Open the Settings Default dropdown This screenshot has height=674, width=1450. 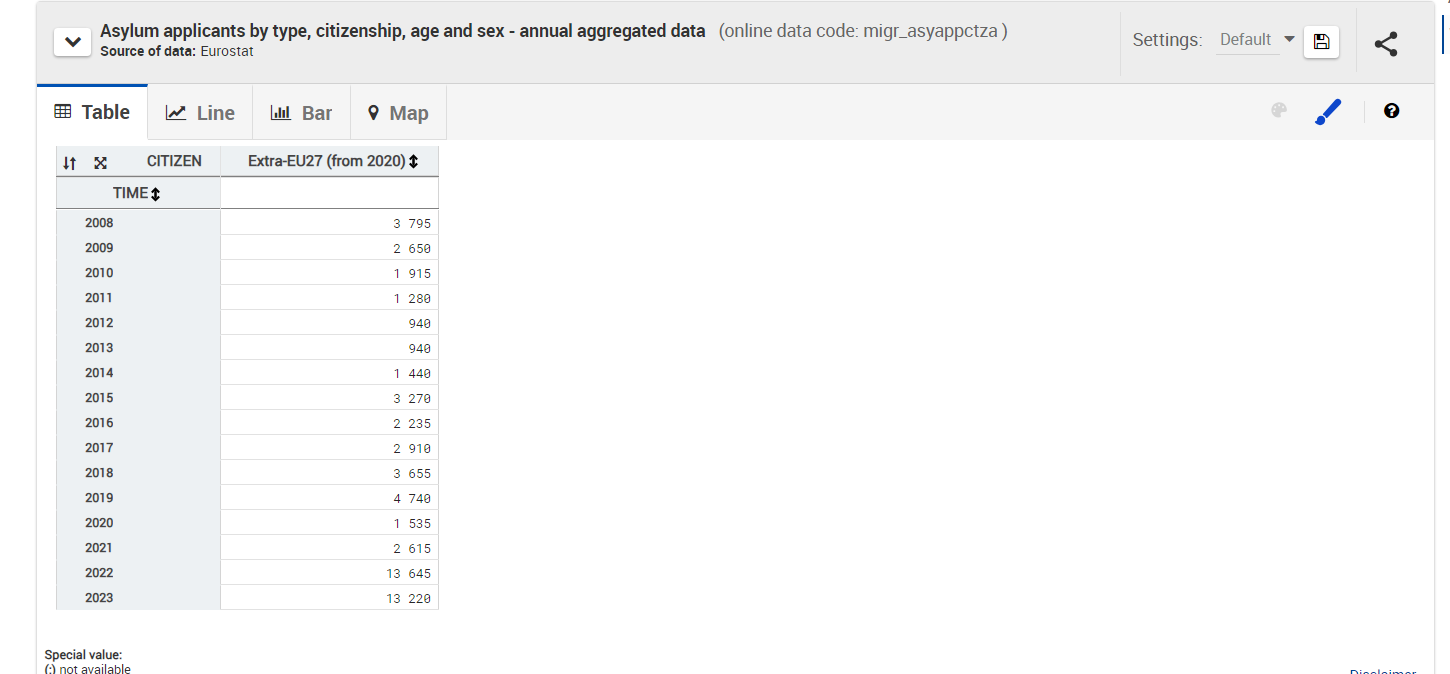[x=1256, y=40]
